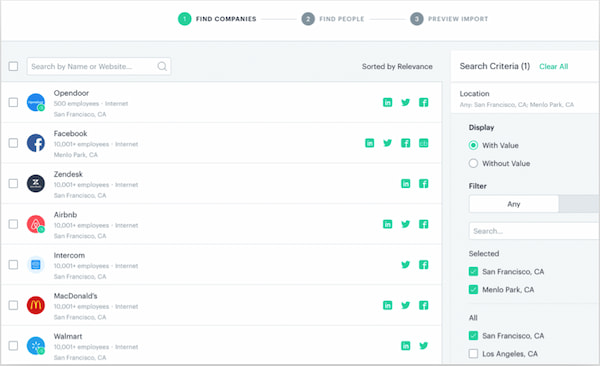Open the Opendoor company name
Screen dimensions: 600x366
[71, 93]
